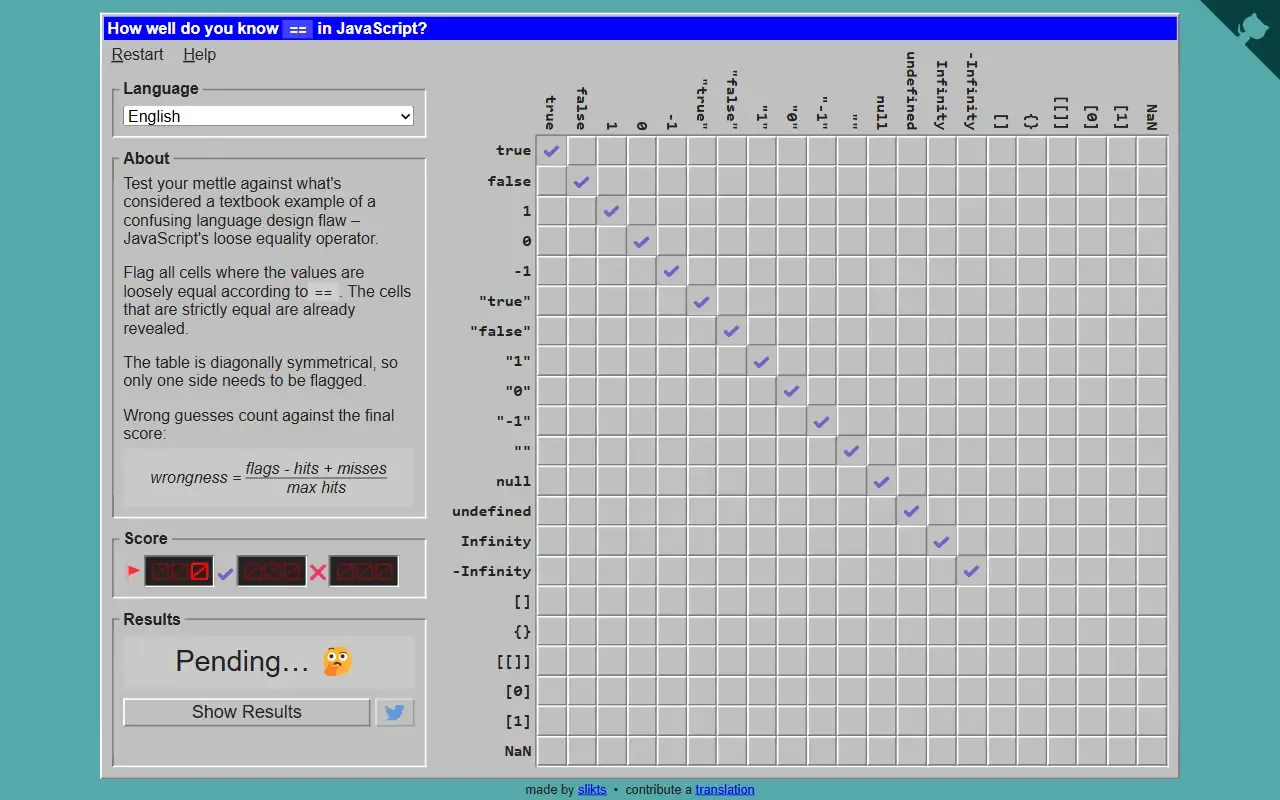Click revealed checkmark at null equals null
Screen dimensions: 1280x800
coord(882,481)
